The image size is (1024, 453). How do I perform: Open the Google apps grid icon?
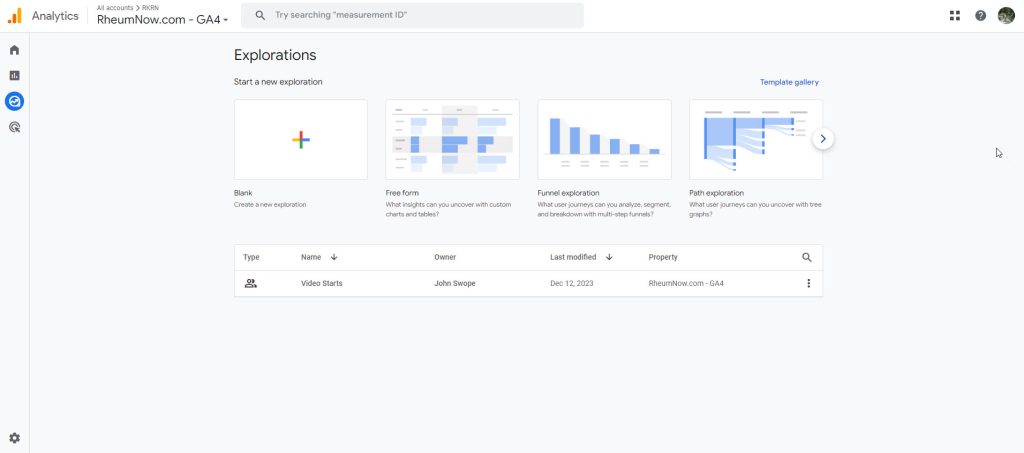point(955,16)
